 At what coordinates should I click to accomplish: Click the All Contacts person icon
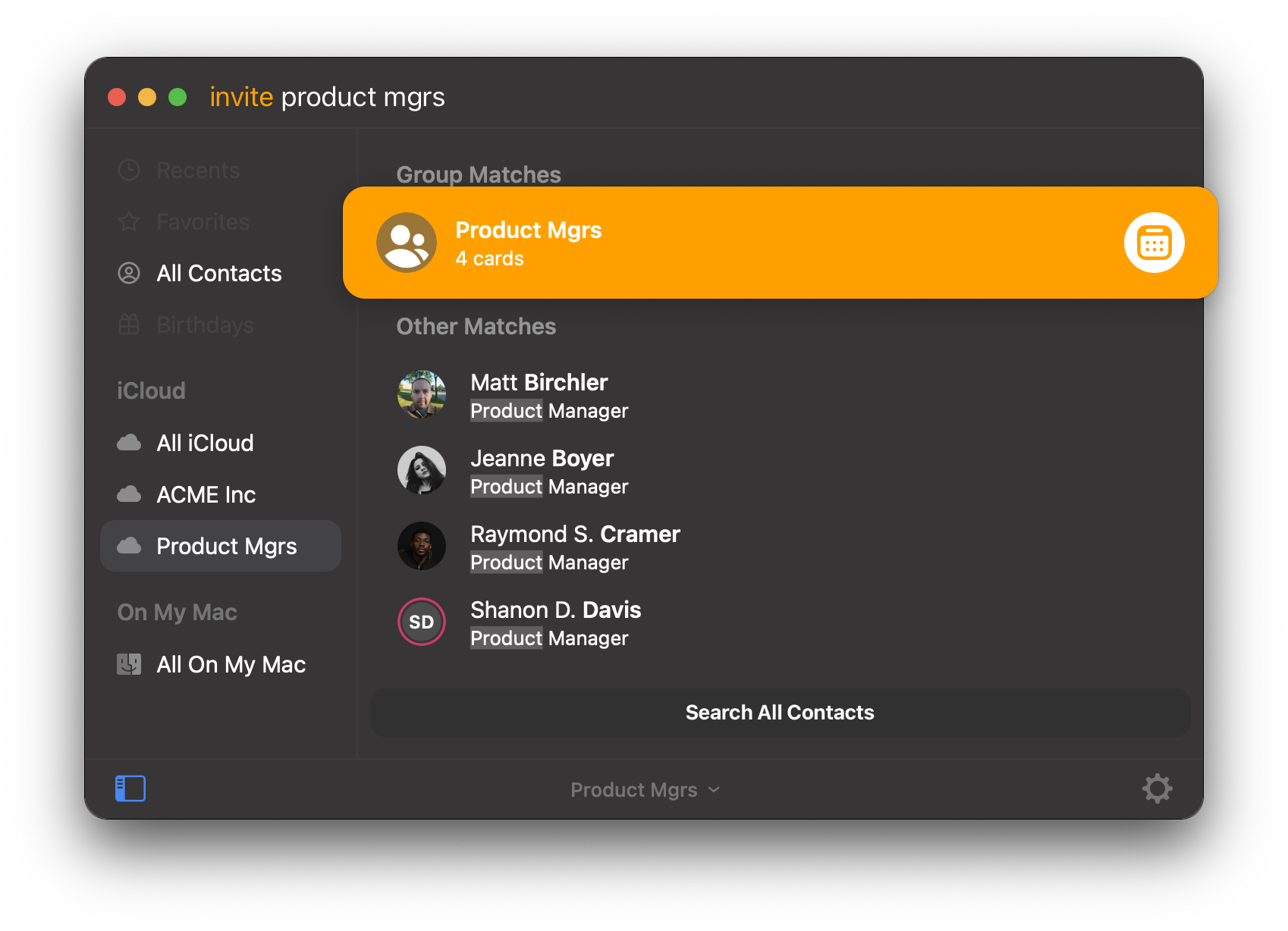pyautogui.click(x=129, y=273)
